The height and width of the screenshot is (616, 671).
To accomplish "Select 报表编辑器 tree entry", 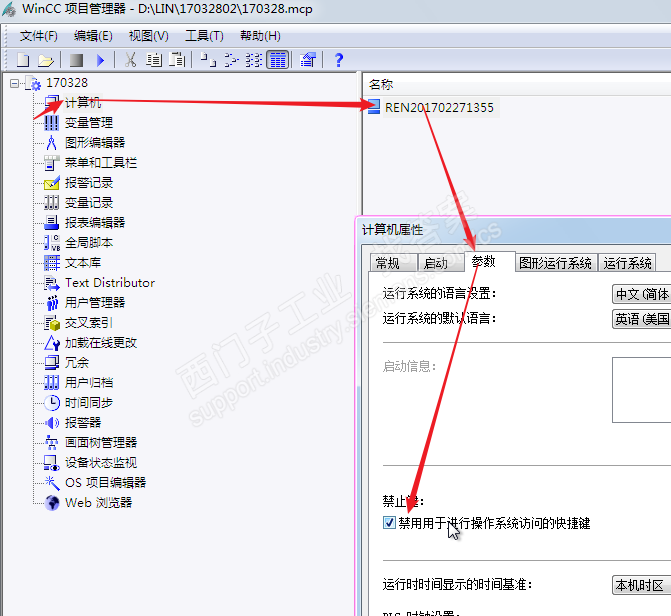I will [x=95, y=223].
